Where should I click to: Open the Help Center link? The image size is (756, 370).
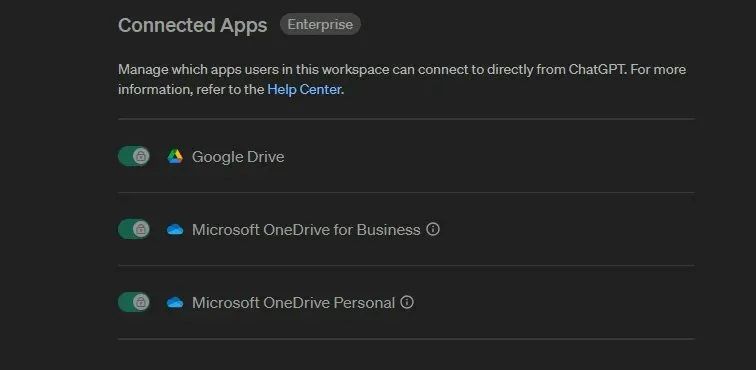(x=304, y=90)
